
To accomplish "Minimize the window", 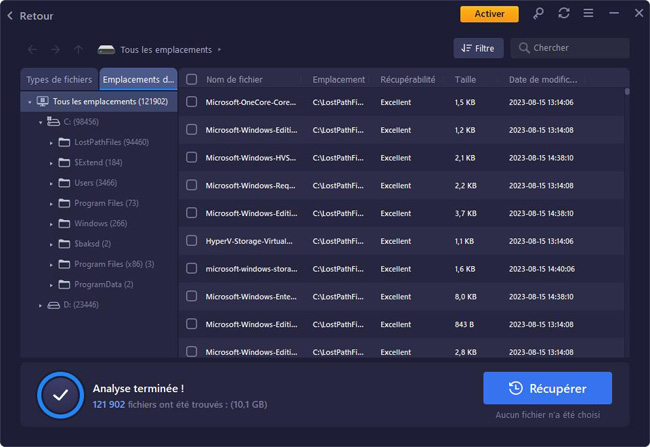I will [x=614, y=13].
